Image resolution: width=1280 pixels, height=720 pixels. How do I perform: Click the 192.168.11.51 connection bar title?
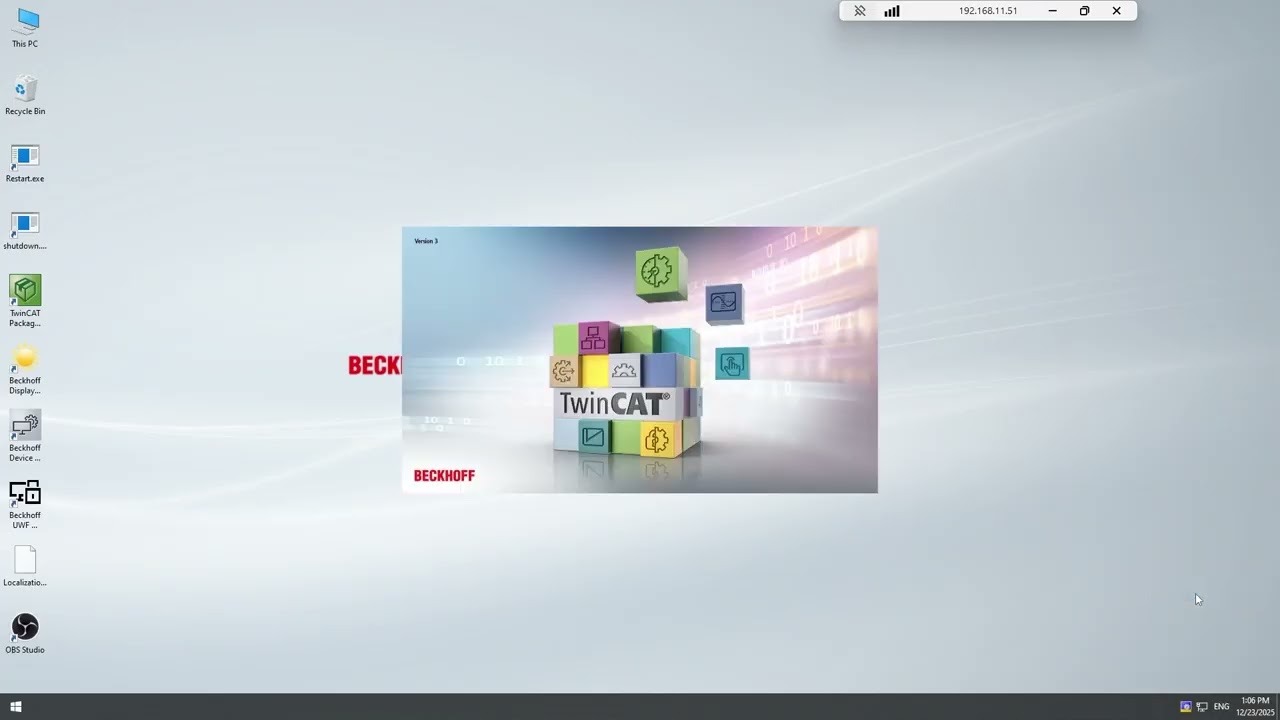point(988,11)
